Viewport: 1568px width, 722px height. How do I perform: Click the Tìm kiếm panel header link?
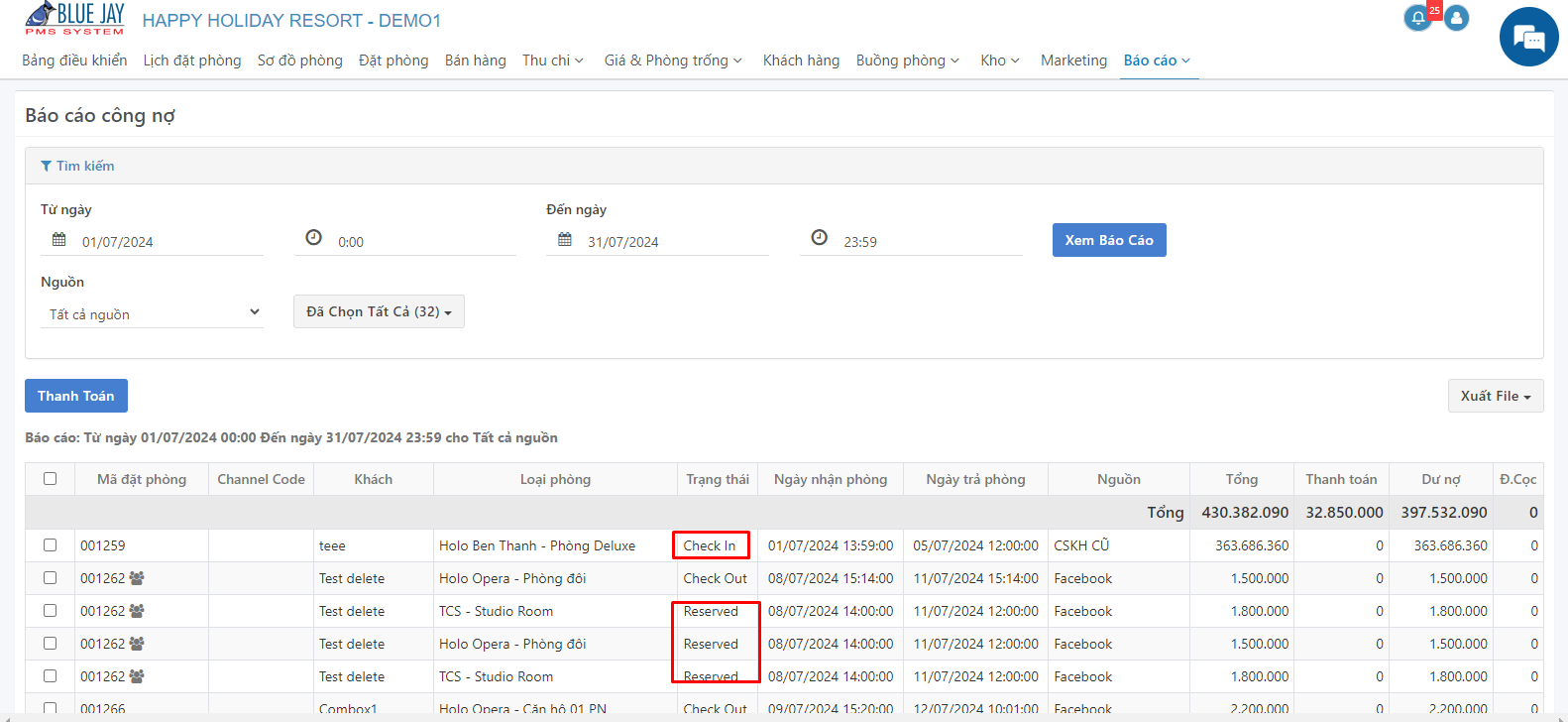pyautogui.click(x=77, y=166)
